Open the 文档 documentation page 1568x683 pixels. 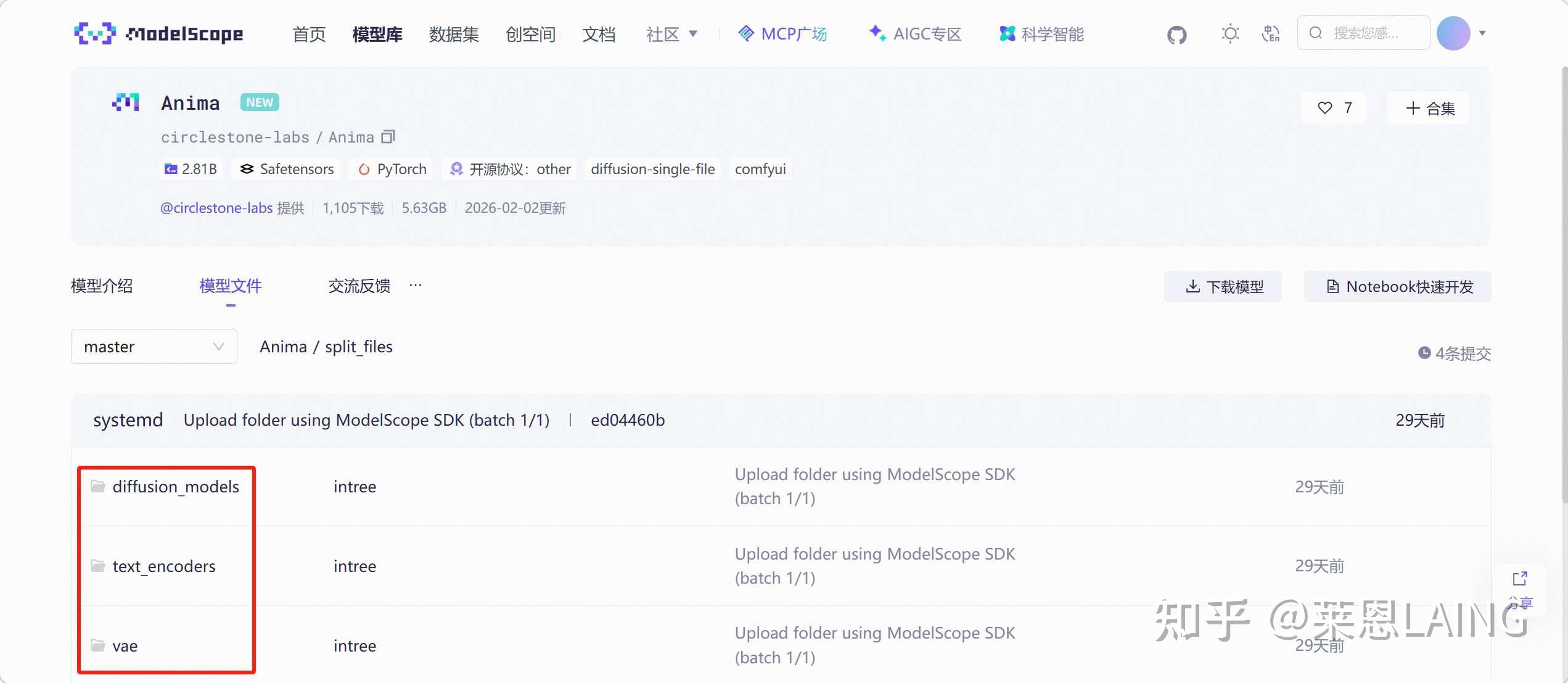599,34
